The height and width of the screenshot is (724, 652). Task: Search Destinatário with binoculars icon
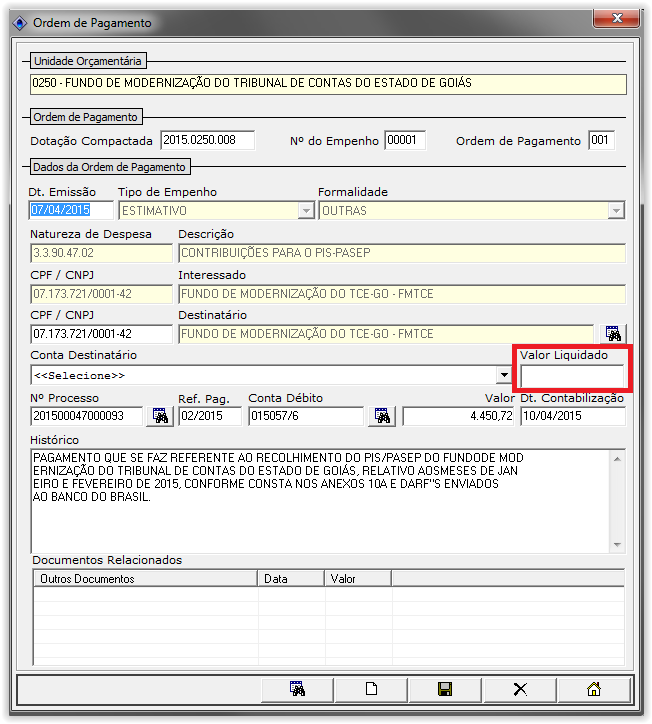(x=613, y=333)
